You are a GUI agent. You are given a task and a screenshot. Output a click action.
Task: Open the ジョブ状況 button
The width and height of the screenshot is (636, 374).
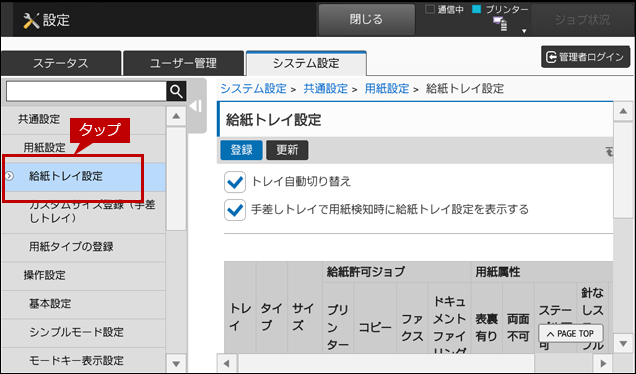tap(582, 20)
